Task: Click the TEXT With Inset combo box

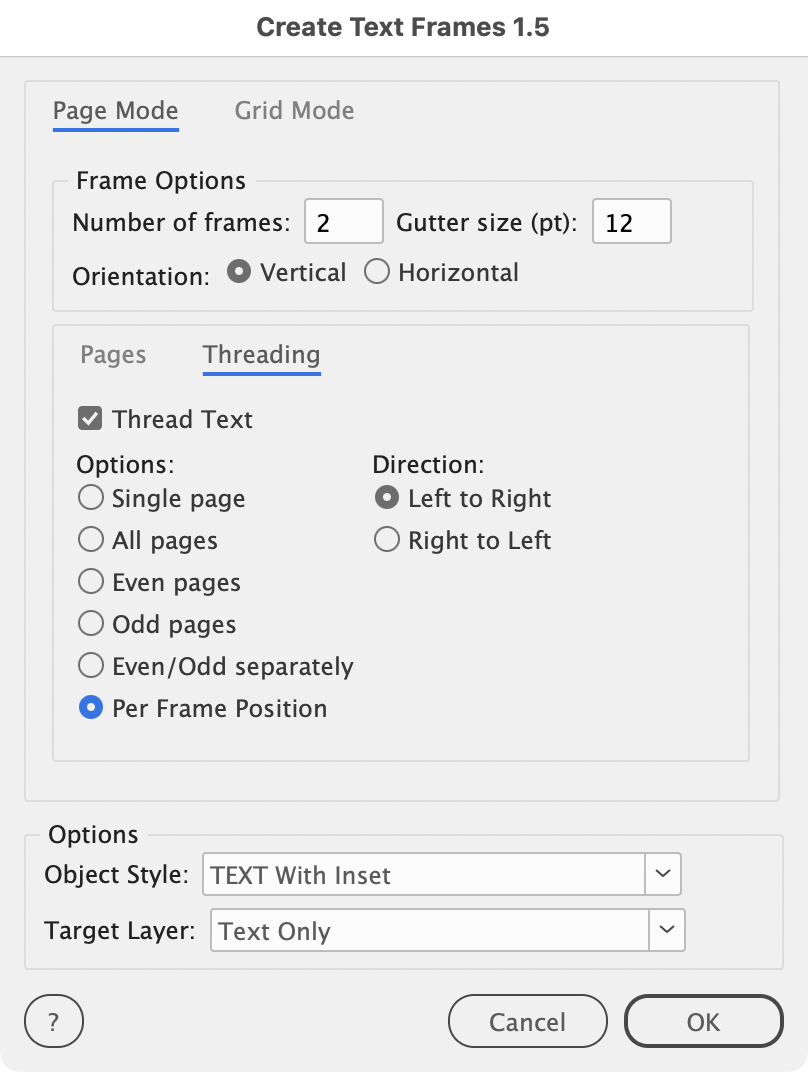Action: [424, 874]
